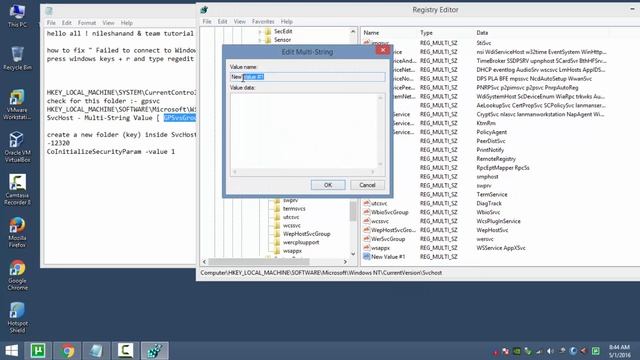
Task: Select the termsvcs folder in tree
Action: pyautogui.click(x=294, y=209)
